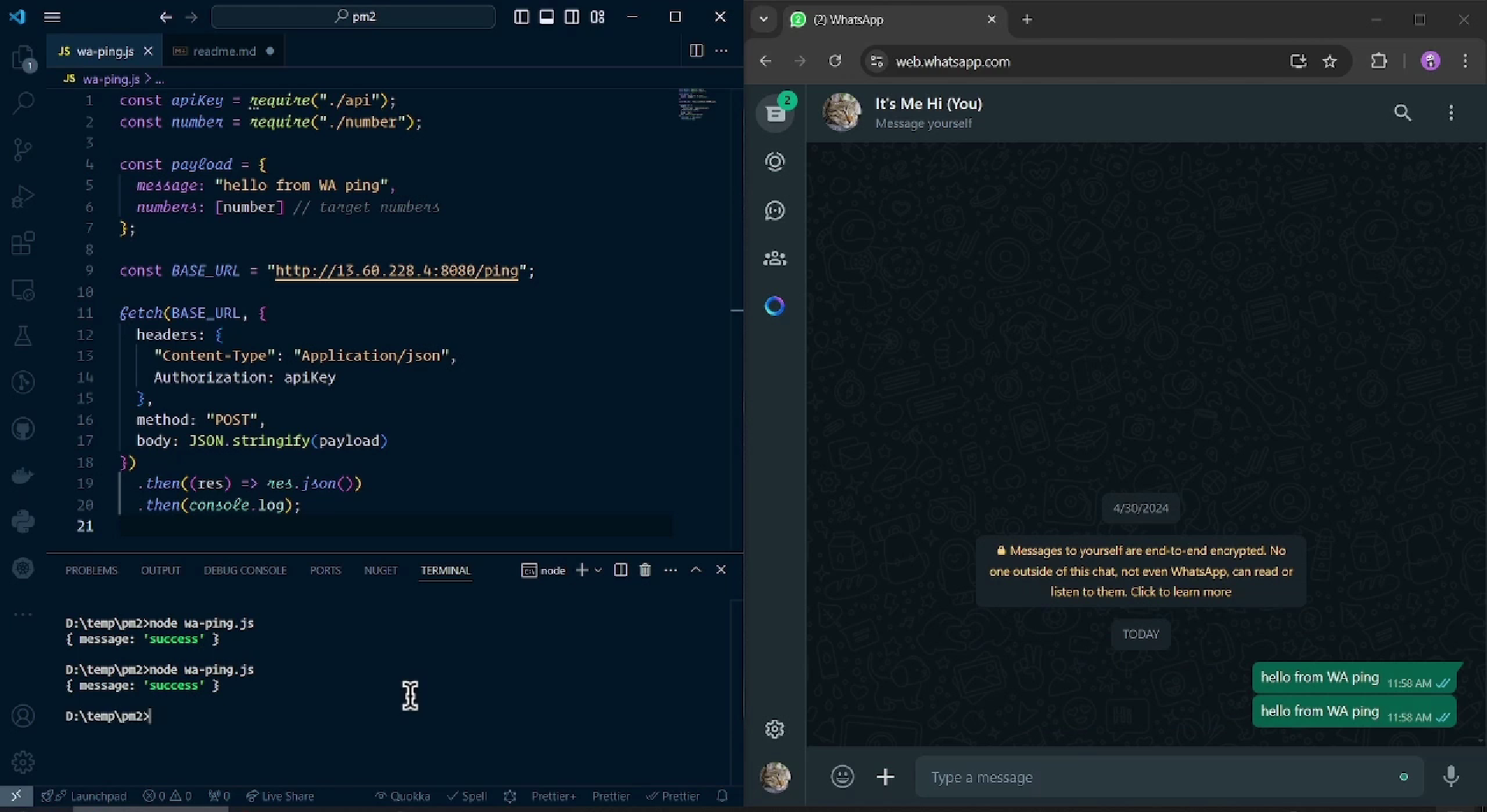Open Remote Explorer in activity bar
1487x812 pixels.
pyautogui.click(x=23, y=290)
